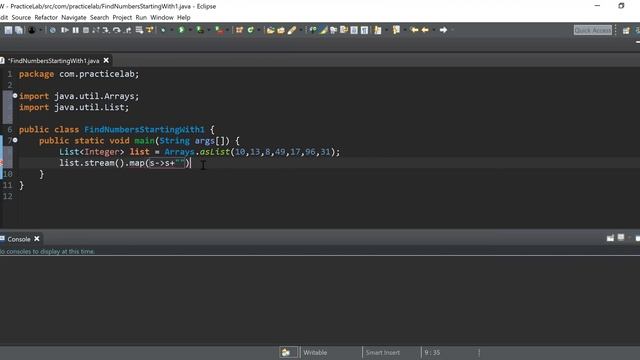This screenshot has height=360, width=640.
Task: Click the Skip All Breakpoints icon
Action: [53, 30]
